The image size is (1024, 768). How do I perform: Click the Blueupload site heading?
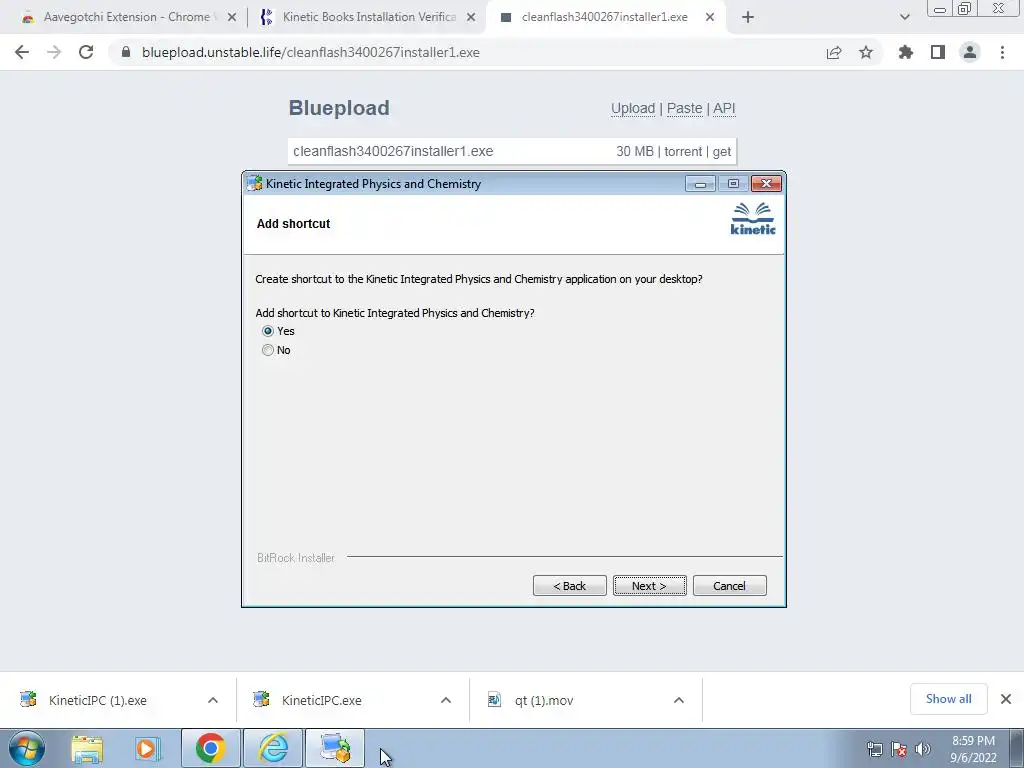339,108
